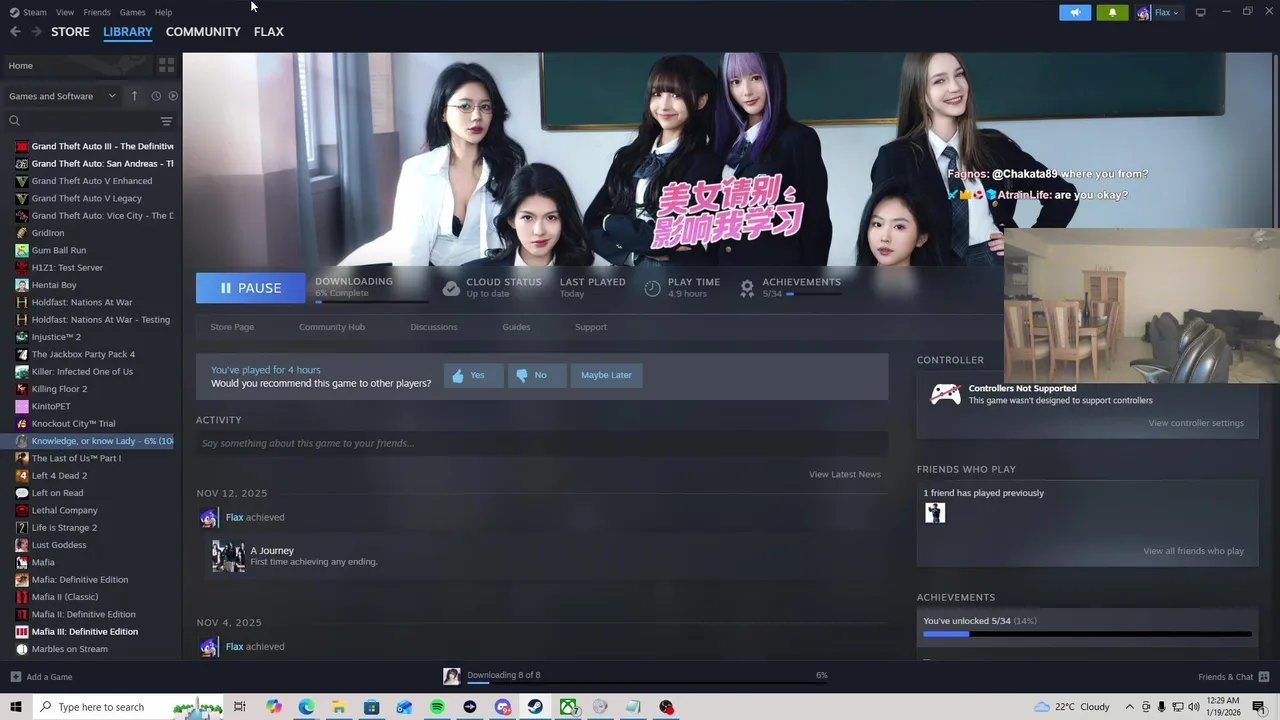
Task: Open achievements progress bar 5/34
Action: pos(1087,634)
